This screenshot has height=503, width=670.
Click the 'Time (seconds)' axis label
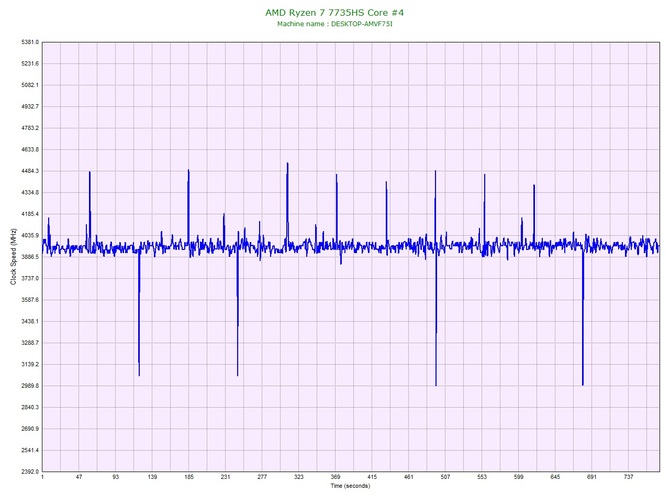(350, 486)
